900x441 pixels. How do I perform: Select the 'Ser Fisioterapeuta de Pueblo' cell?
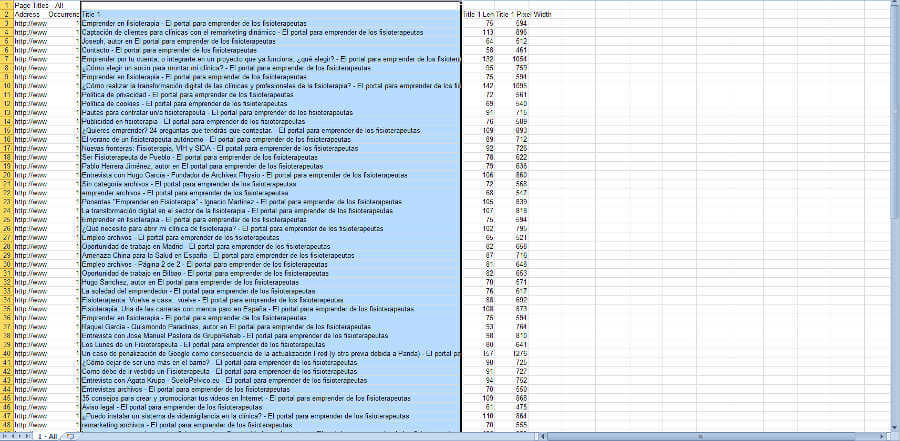[x=270, y=157]
